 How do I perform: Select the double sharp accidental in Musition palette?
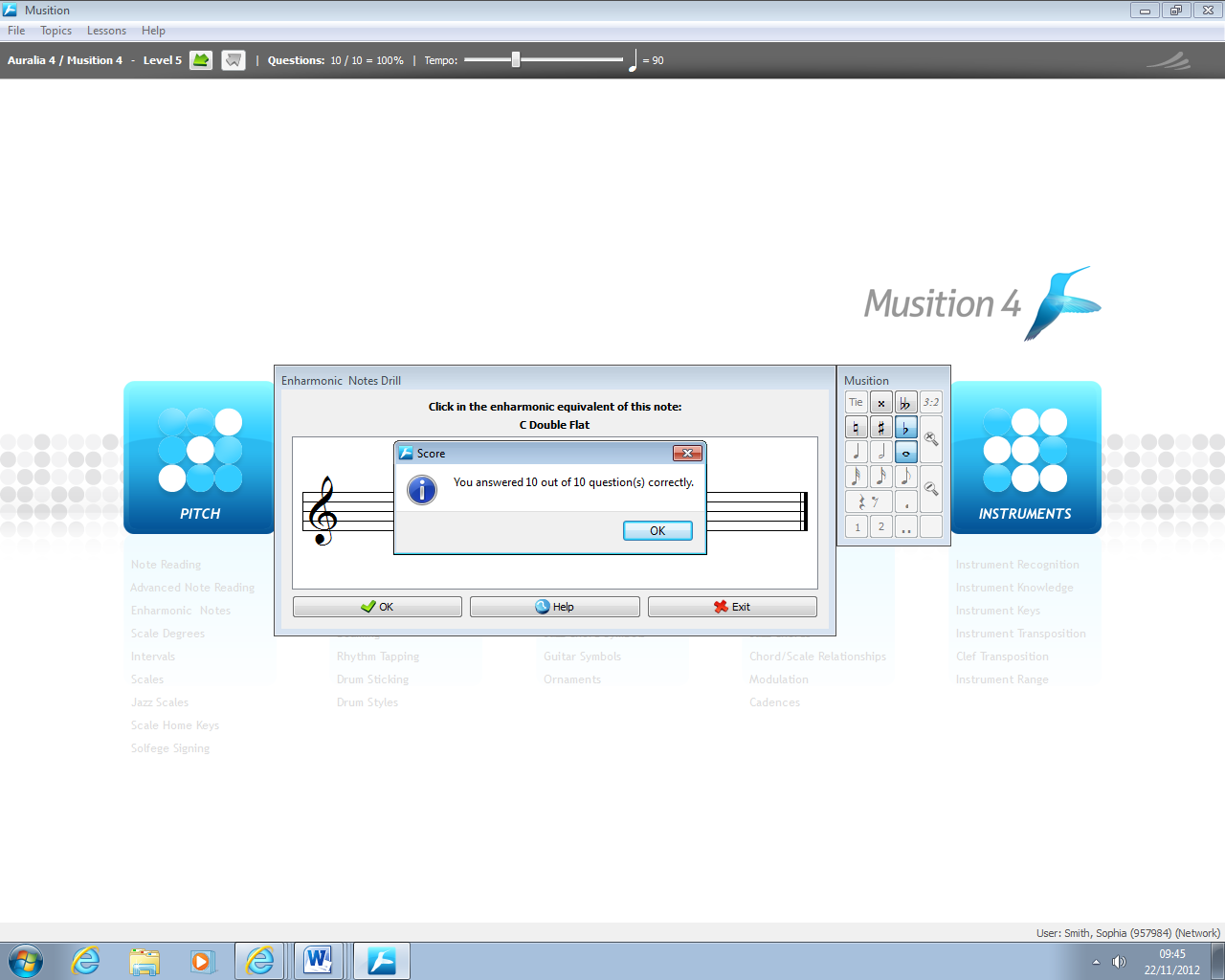[x=881, y=403]
